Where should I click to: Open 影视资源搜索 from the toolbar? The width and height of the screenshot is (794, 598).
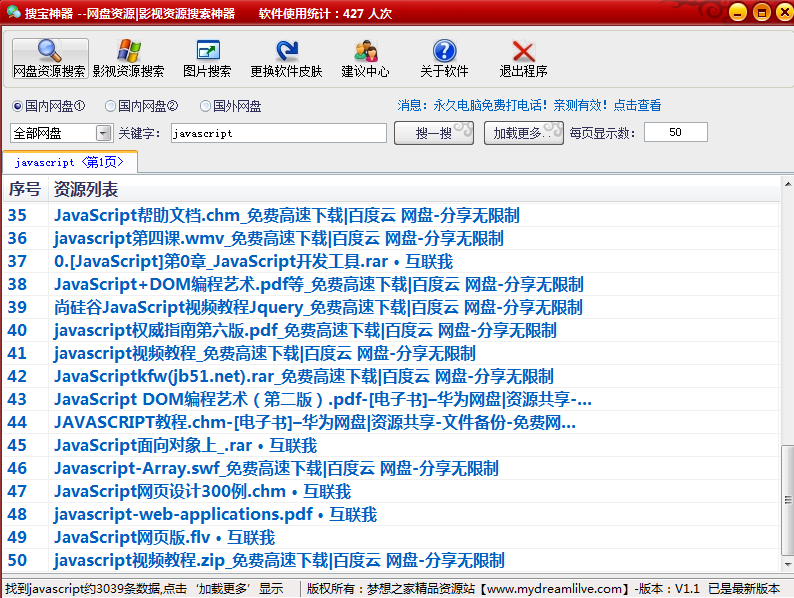[129, 58]
